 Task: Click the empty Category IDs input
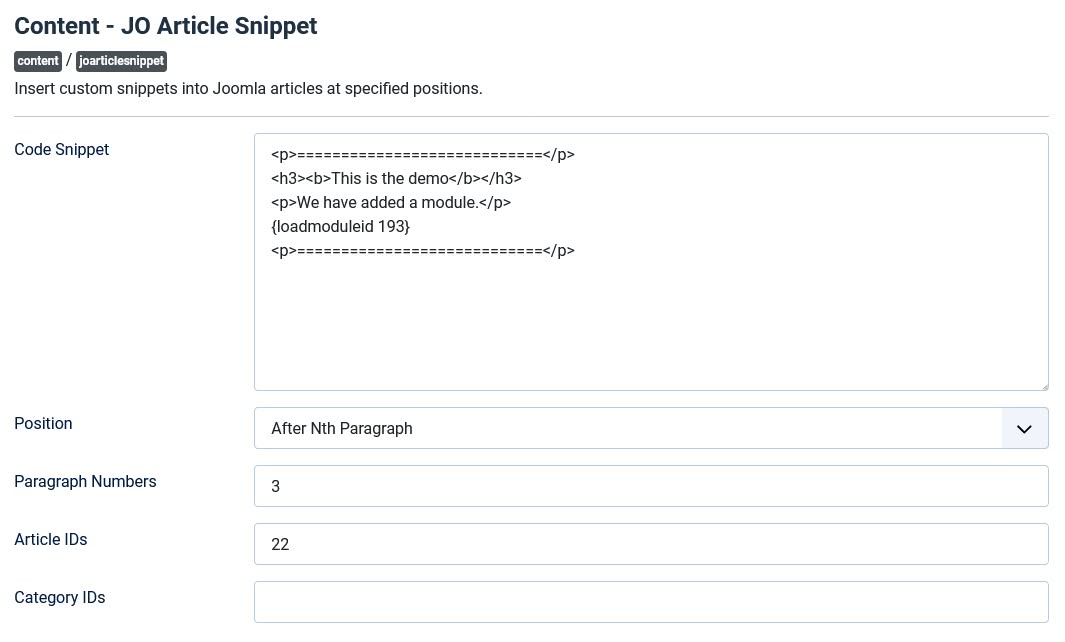(650, 602)
